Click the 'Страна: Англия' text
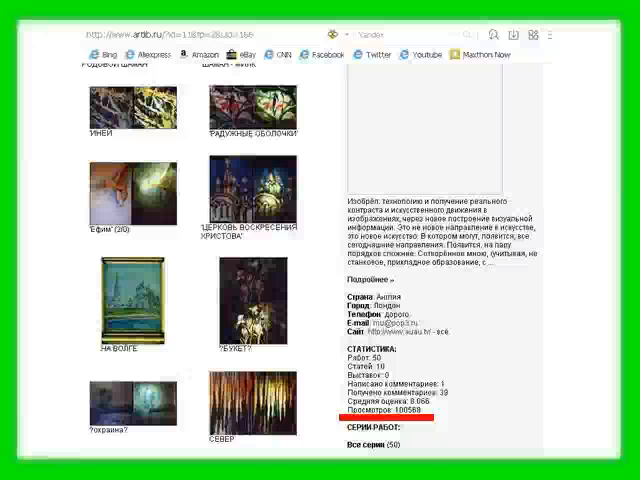 pos(374,297)
